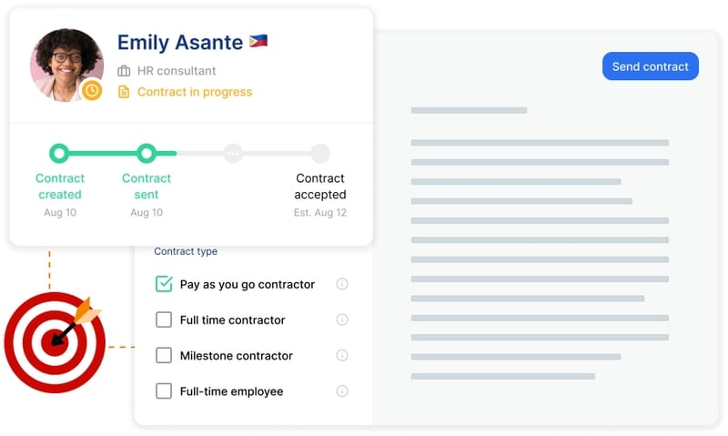Check the Milestone contractor checkbox
This screenshot has height=436, width=728.
click(x=164, y=355)
